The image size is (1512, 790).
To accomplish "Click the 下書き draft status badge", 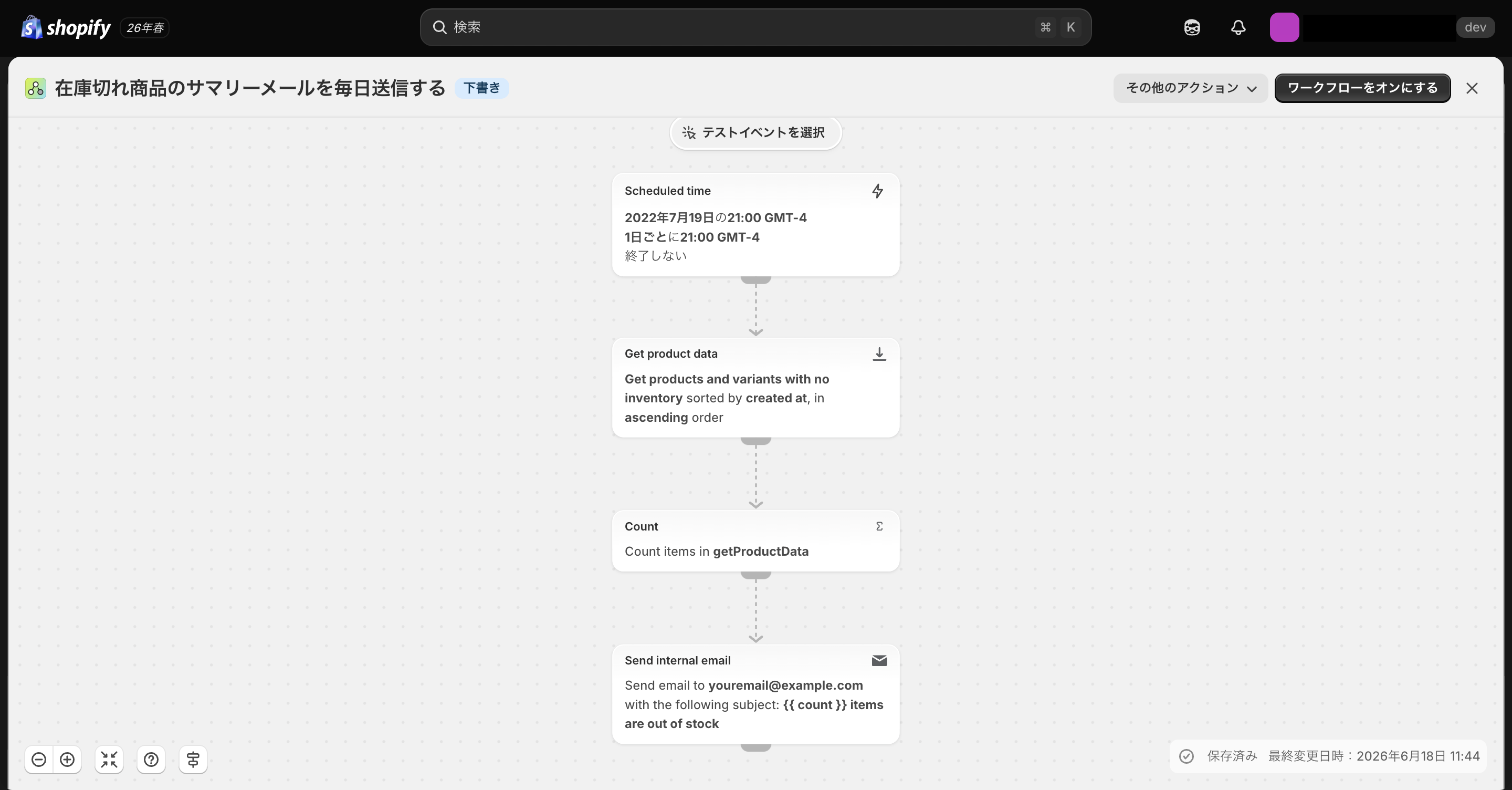I will [x=482, y=88].
